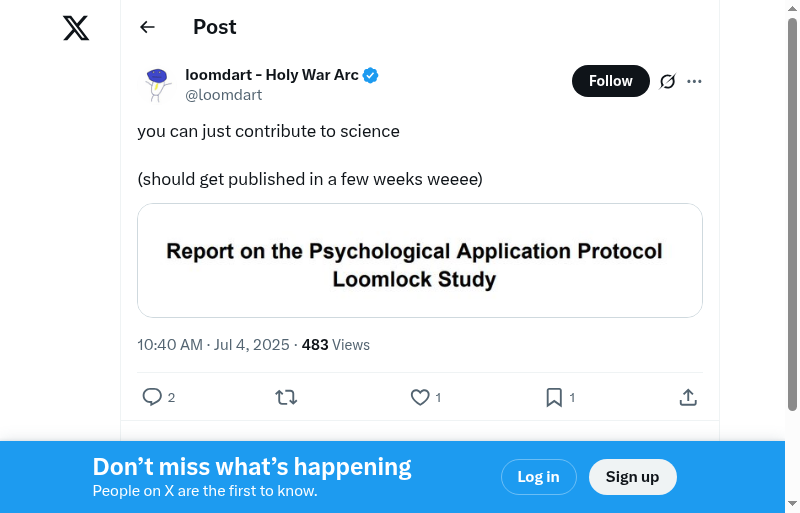
Task: Share the post
Action: pos(688,397)
